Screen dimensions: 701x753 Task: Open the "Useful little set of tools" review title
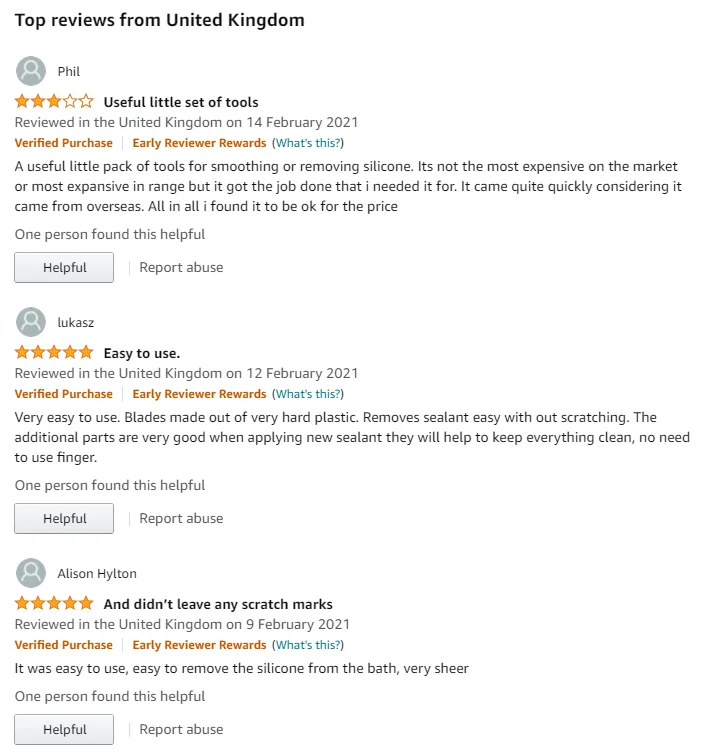pyautogui.click(x=181, y=102)
